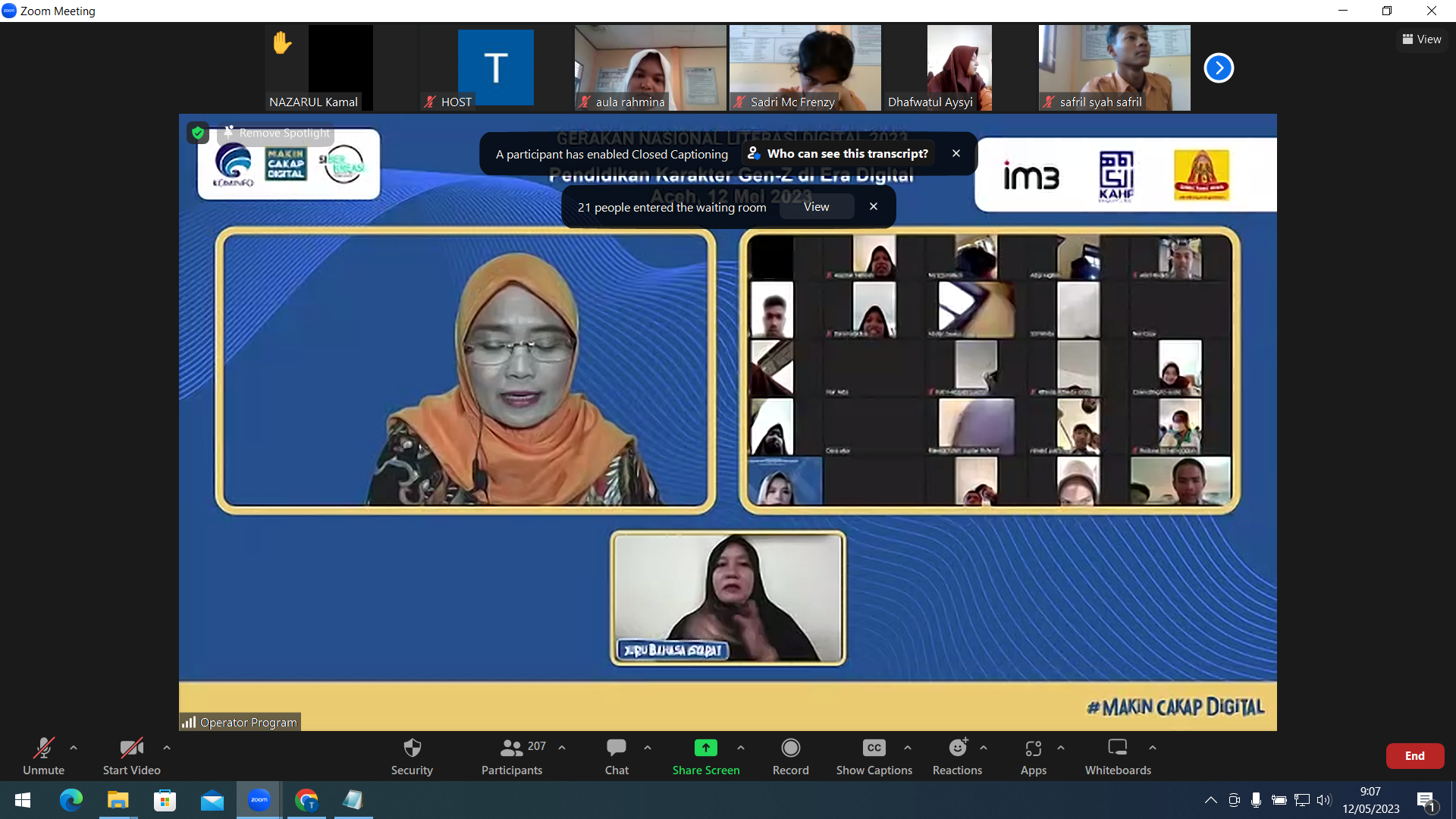Open video options arrow next to Start Video
Image resolution: width=1456 pixels, height=819 pixels.
tap(167, 748)
